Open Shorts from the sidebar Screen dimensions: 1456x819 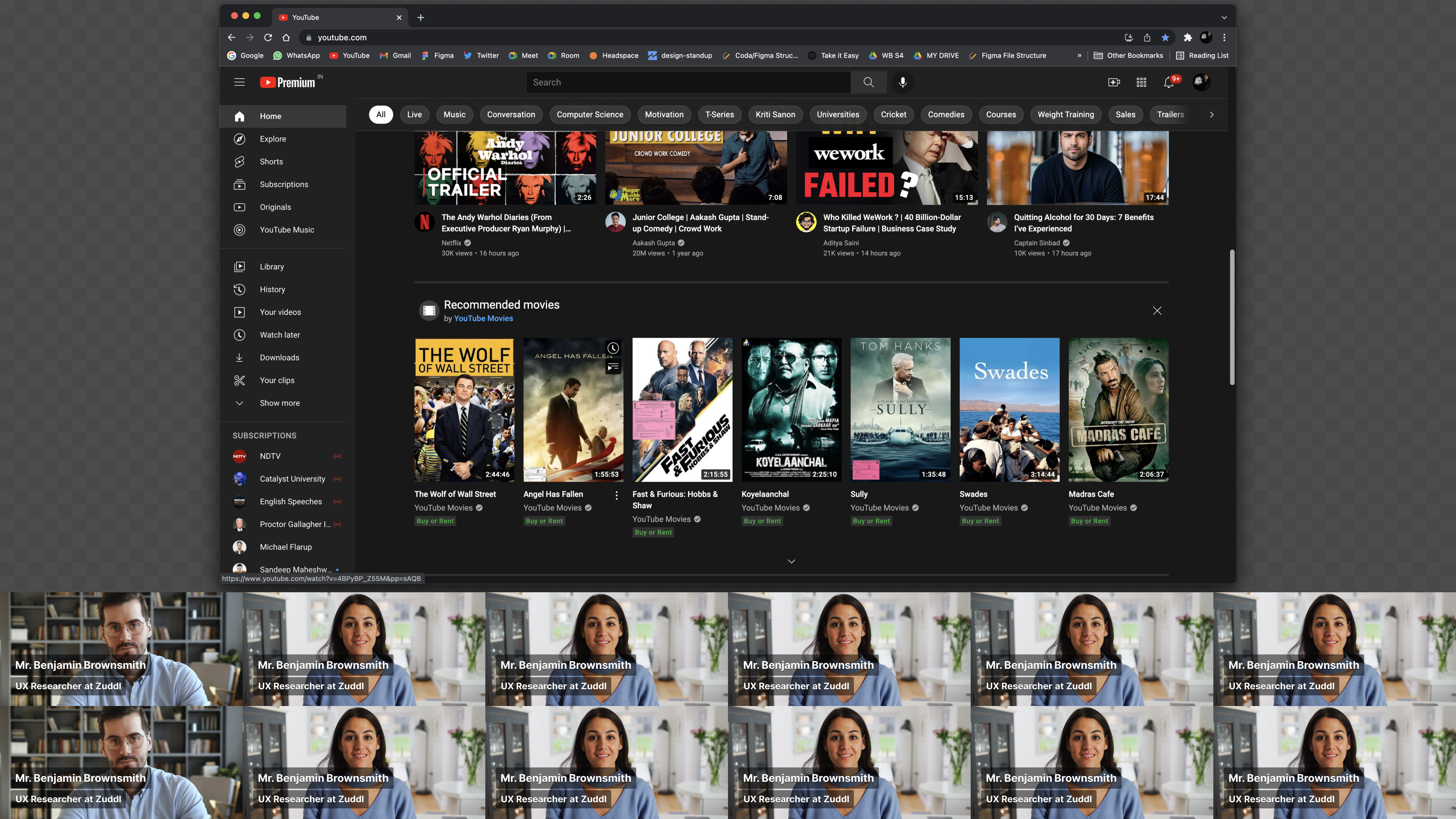(x=271, y=162)
